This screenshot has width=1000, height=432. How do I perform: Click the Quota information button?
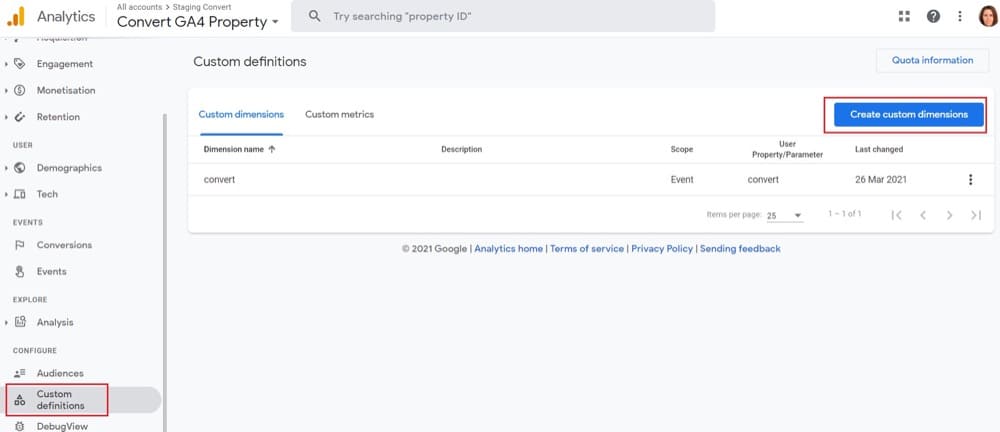932,60
